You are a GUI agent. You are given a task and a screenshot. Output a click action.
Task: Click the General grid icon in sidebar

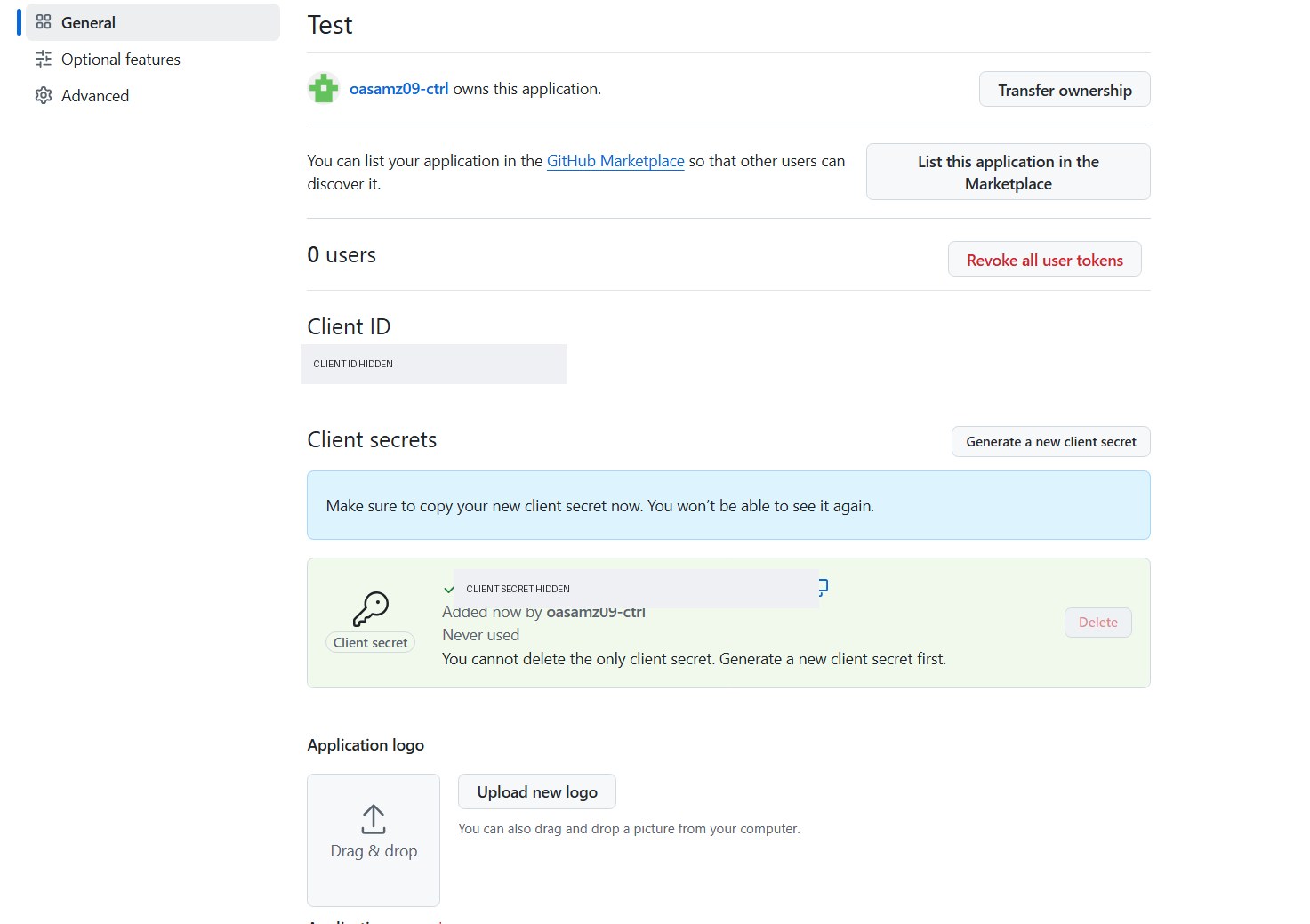(44, 22)
